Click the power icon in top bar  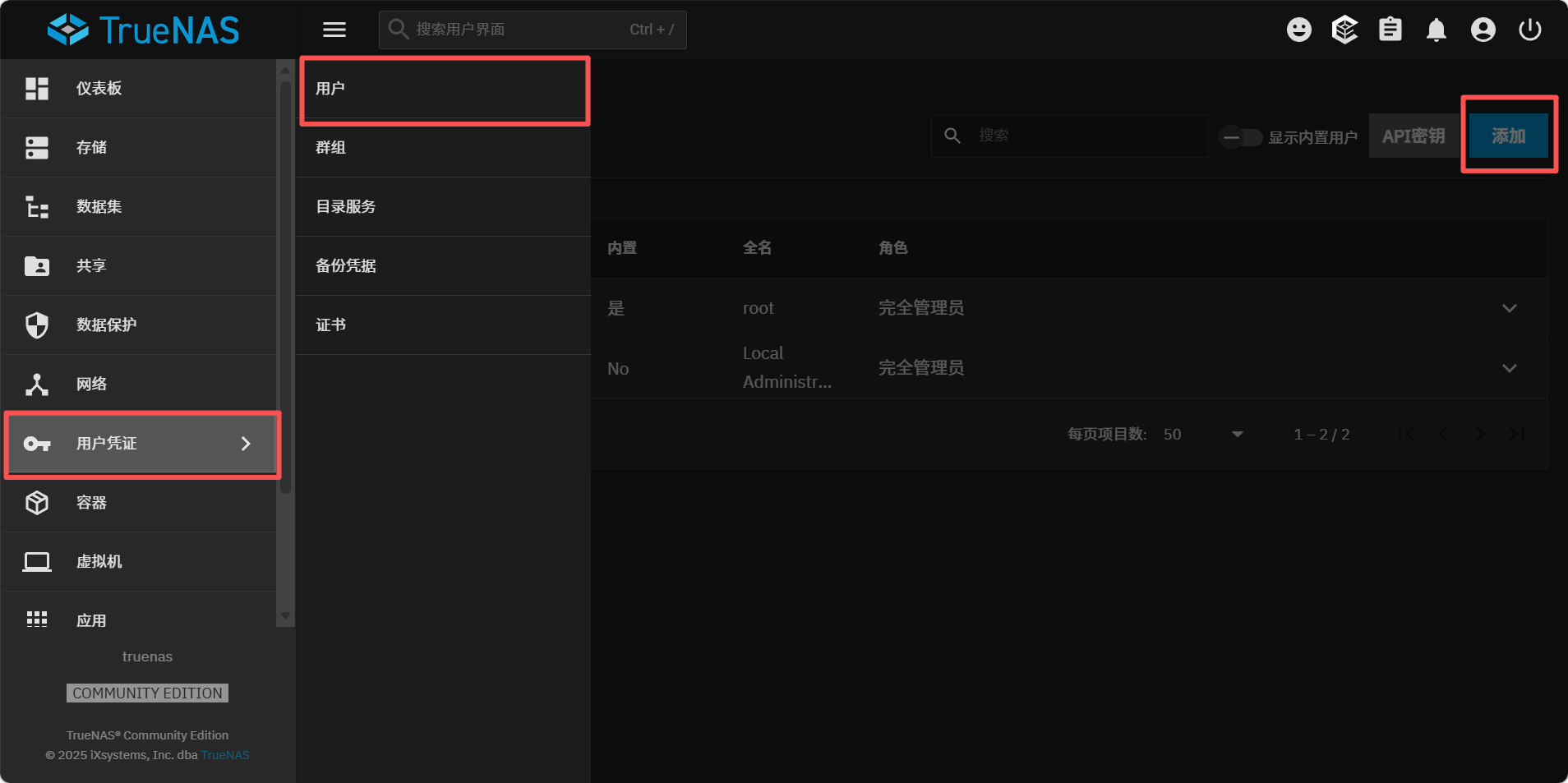point(1529,30)
